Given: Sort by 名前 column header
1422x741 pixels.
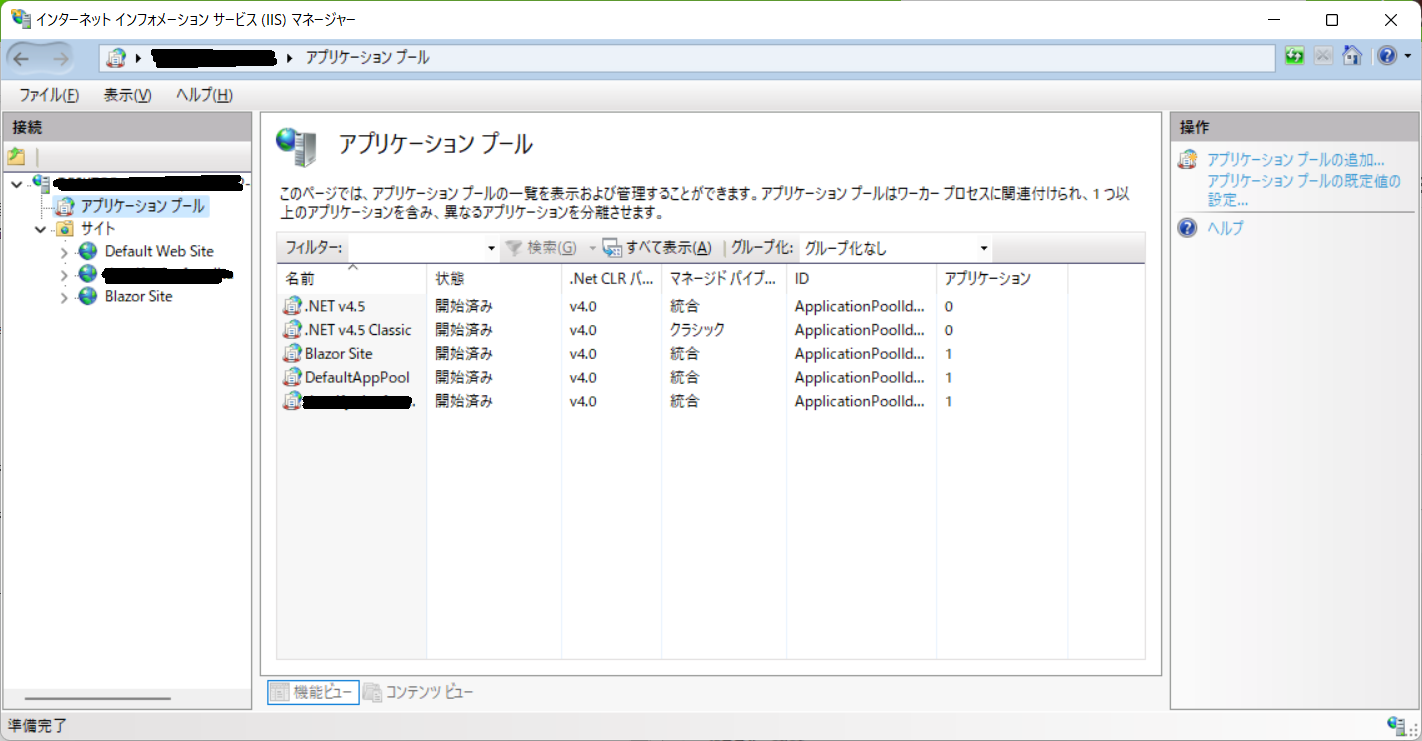Looking at the screenshot, I should point(352,278).
